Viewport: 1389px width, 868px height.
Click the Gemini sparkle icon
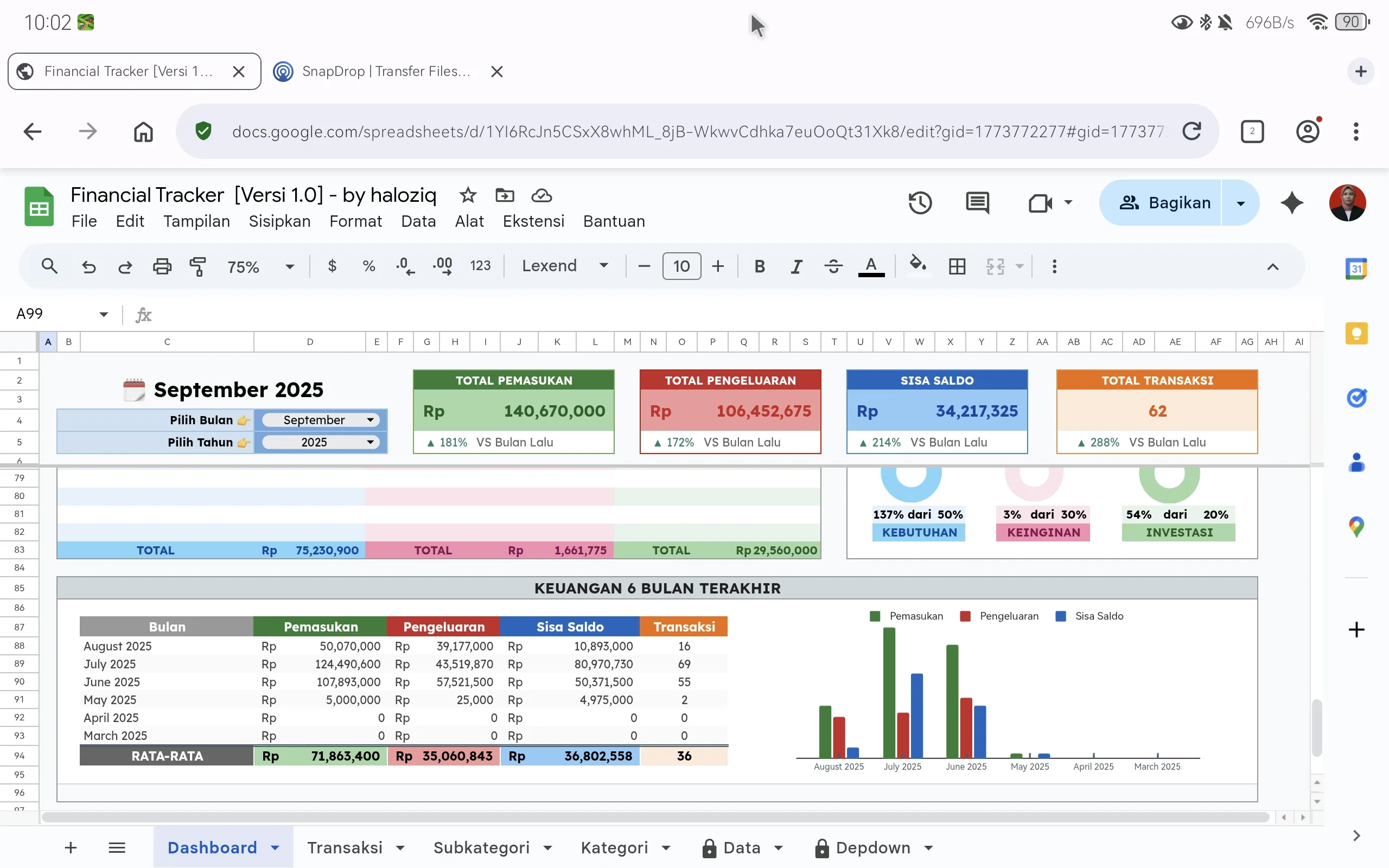click(1291, 203)
